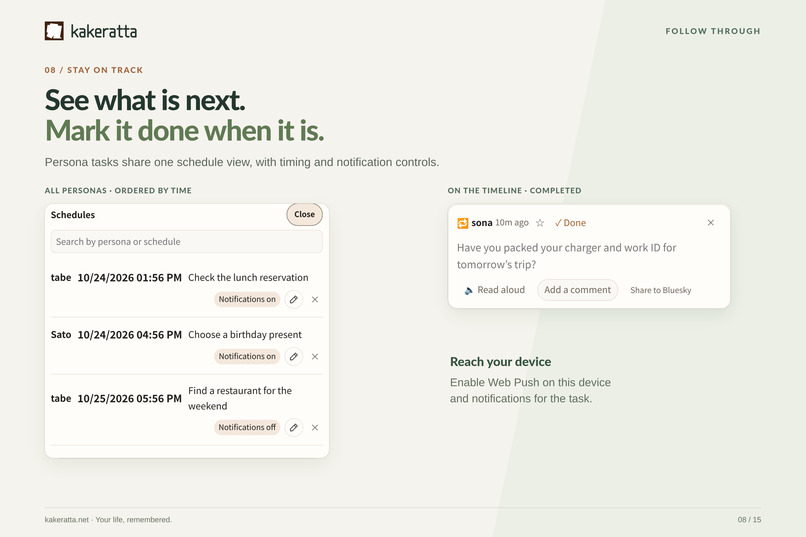
Task: Dismiss the sona timeline card
Action: [710, 223]
